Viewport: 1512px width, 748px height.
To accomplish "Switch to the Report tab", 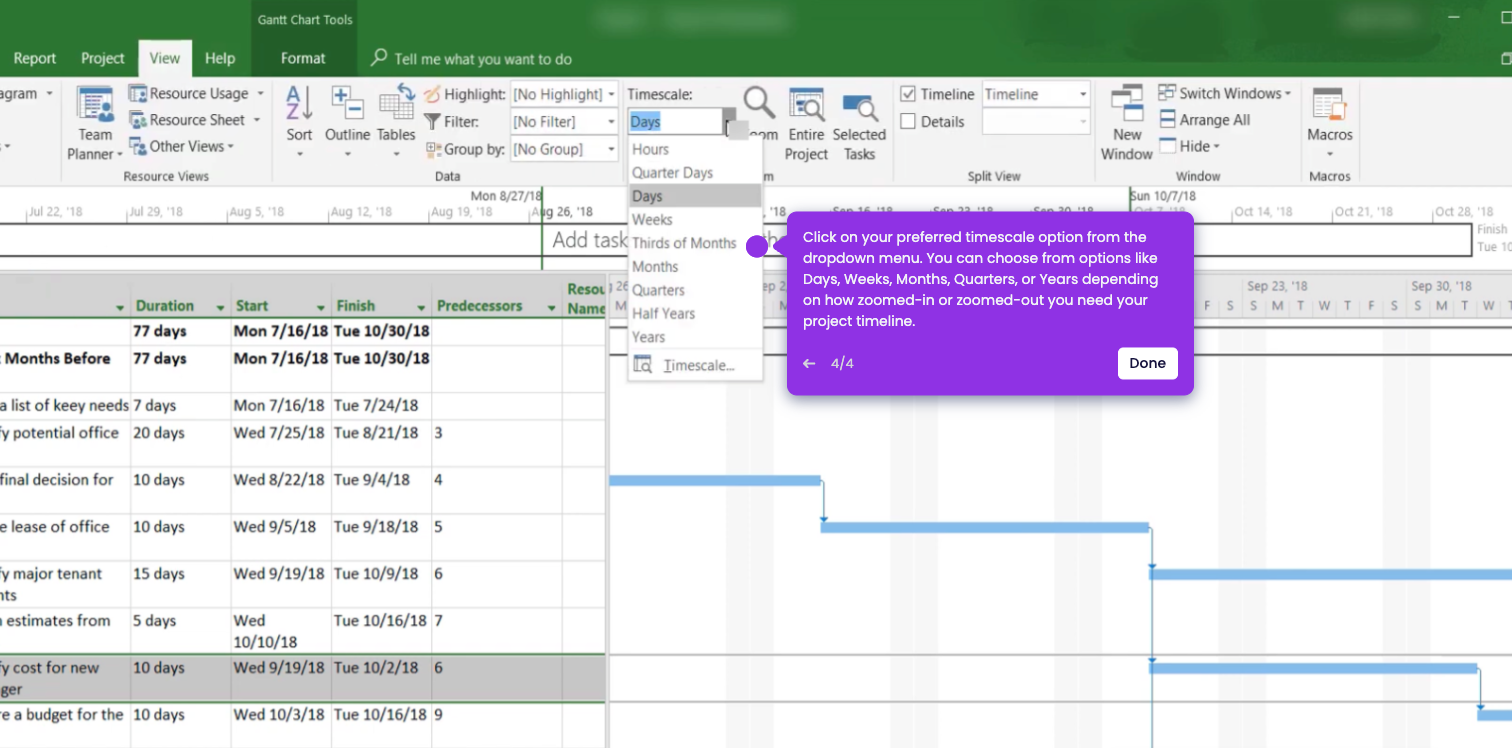I will click(35, 58).
